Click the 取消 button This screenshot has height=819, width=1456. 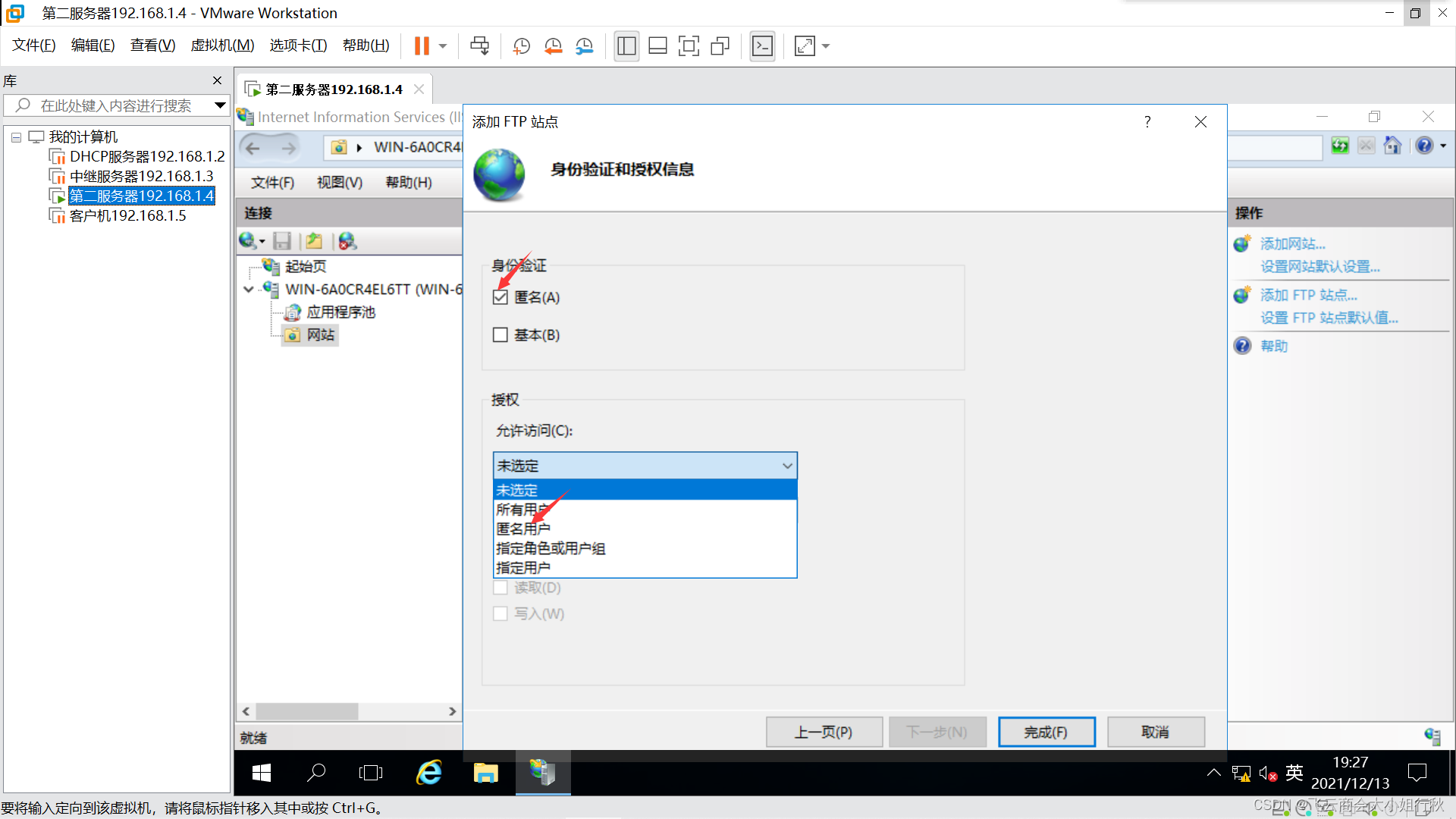point(1155,732)
